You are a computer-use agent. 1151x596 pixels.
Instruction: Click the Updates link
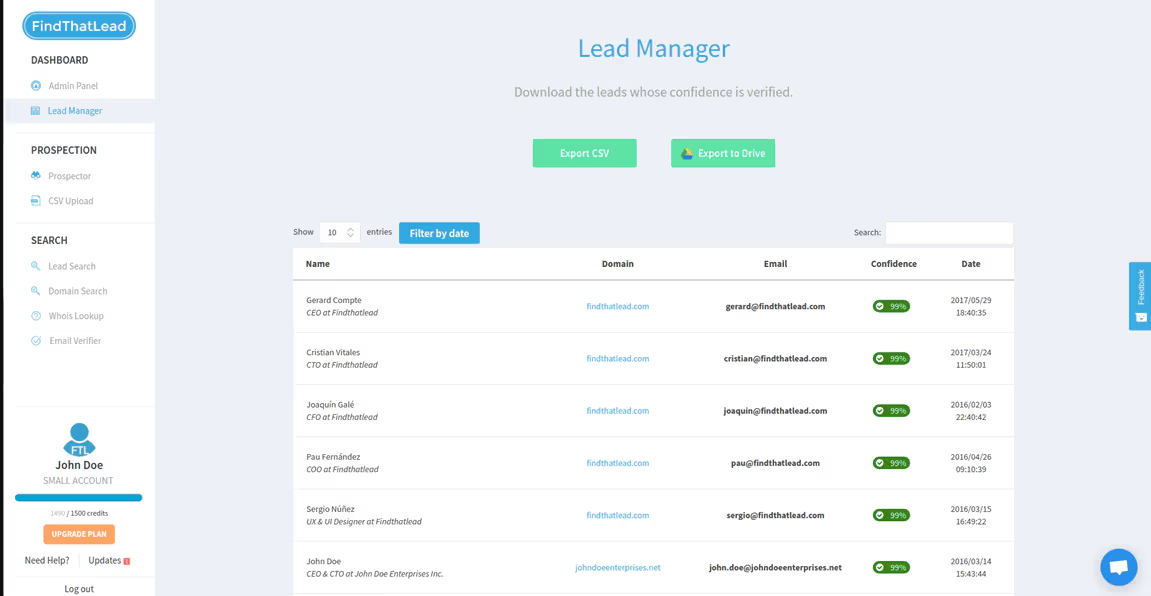tap(104, 561)
